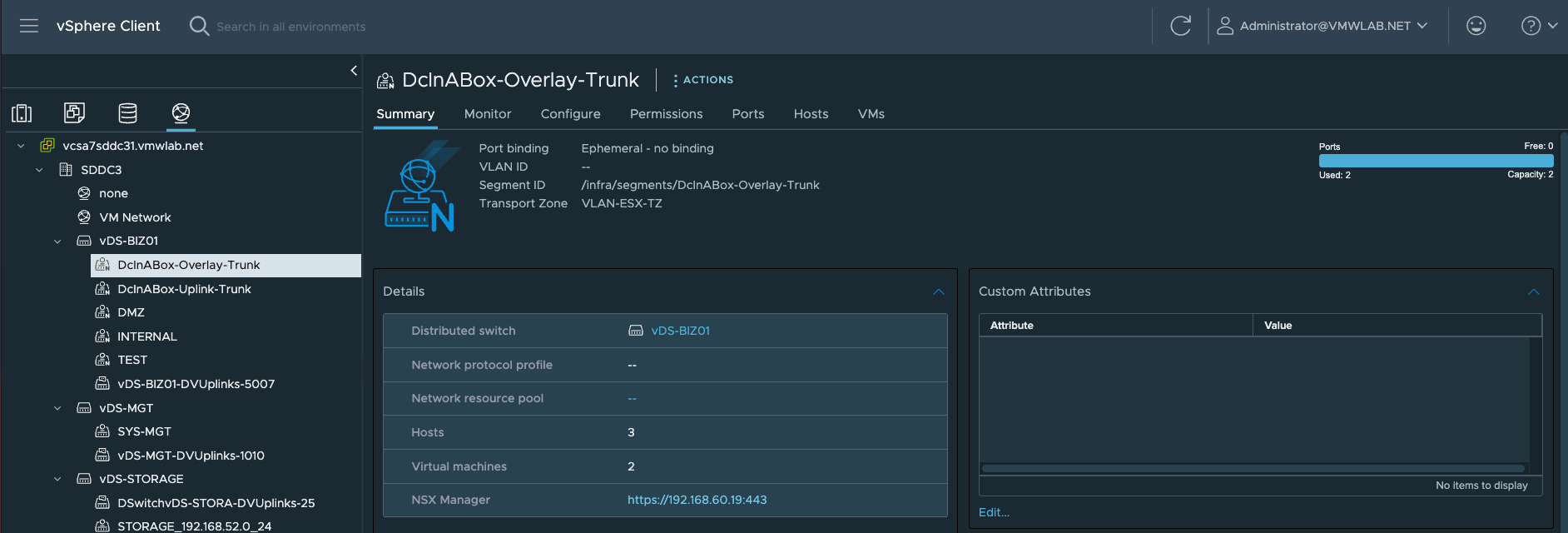The height and width of the screenshot is (533, 1568).
Task: Switch to the Monitor tab
Action: pos(488,114)
